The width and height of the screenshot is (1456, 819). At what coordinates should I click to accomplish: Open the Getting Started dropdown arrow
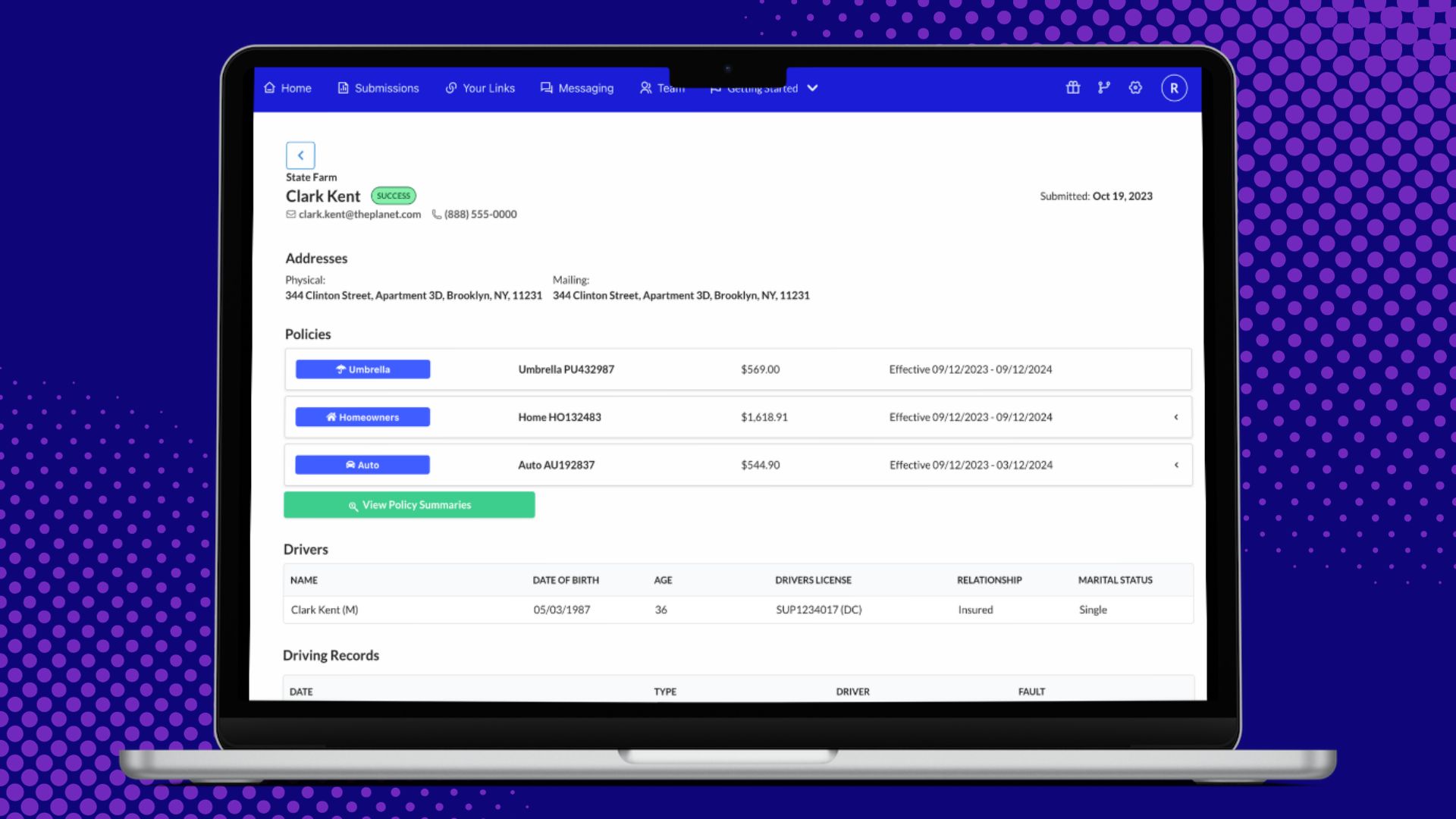pyautogui.click(x=812, y=88)
